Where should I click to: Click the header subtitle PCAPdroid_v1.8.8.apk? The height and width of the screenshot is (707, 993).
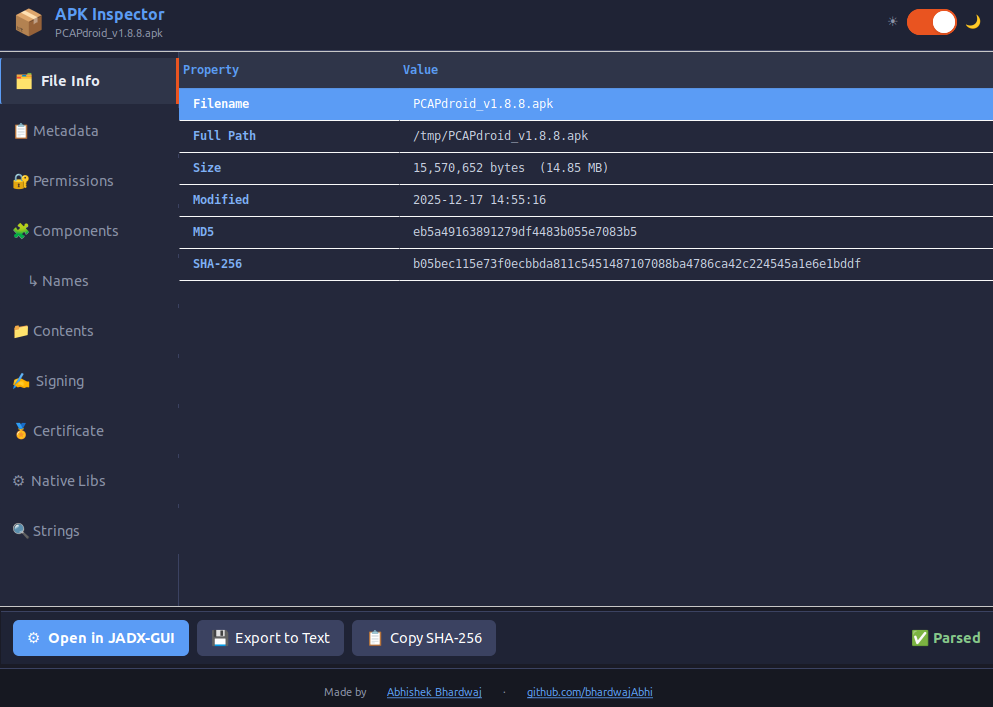(x=109, y=33)
